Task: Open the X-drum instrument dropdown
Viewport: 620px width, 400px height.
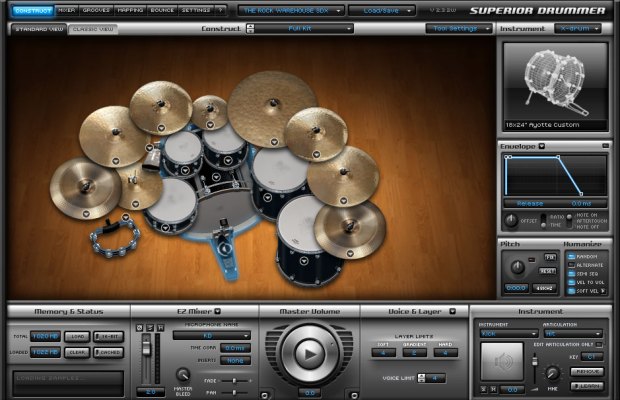Action: click(578, 28)
